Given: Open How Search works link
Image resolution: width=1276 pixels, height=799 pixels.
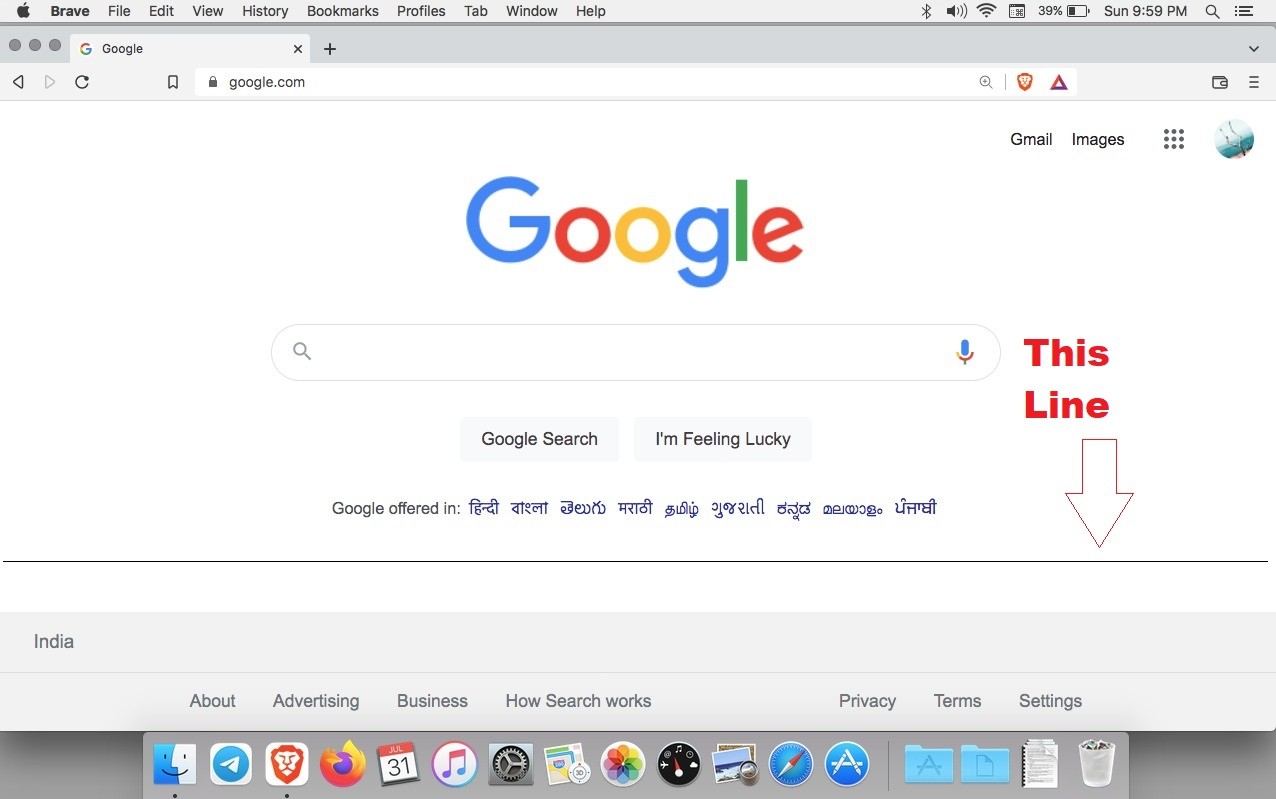Looking at the screenshot, I should [578, 701].
